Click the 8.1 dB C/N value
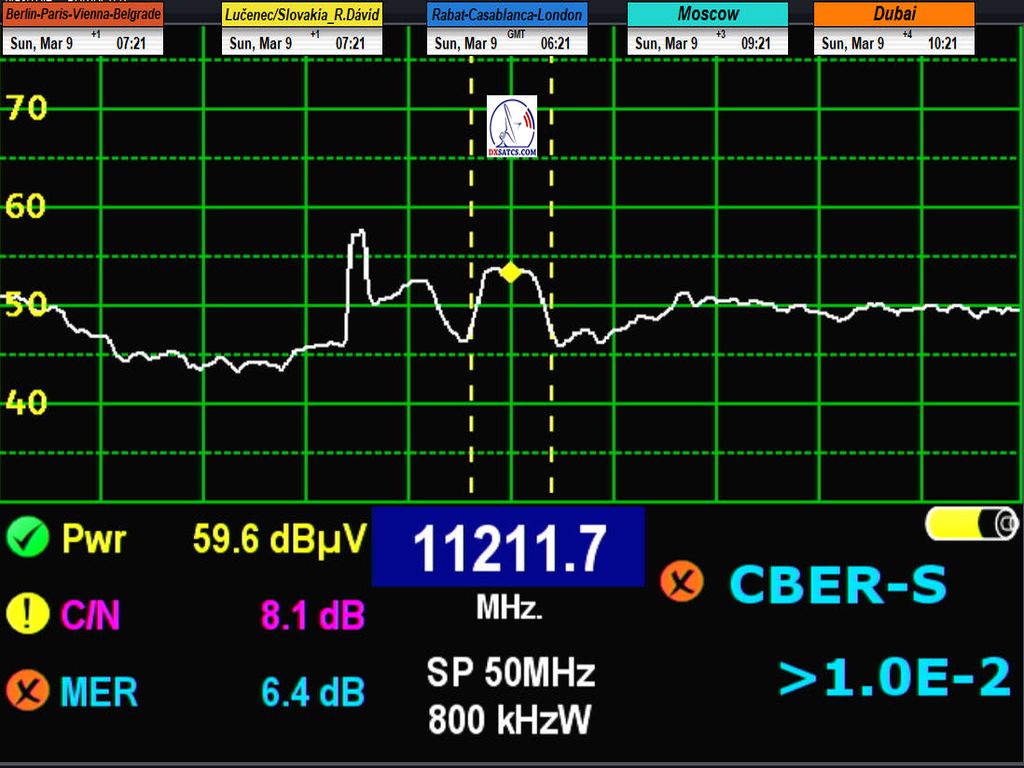This screenshot has height=768, width=1024. click(x=313, y=615)
